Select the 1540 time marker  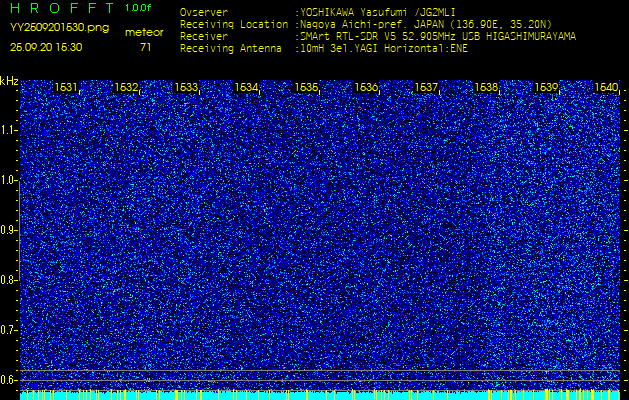[x=606, y=88]
